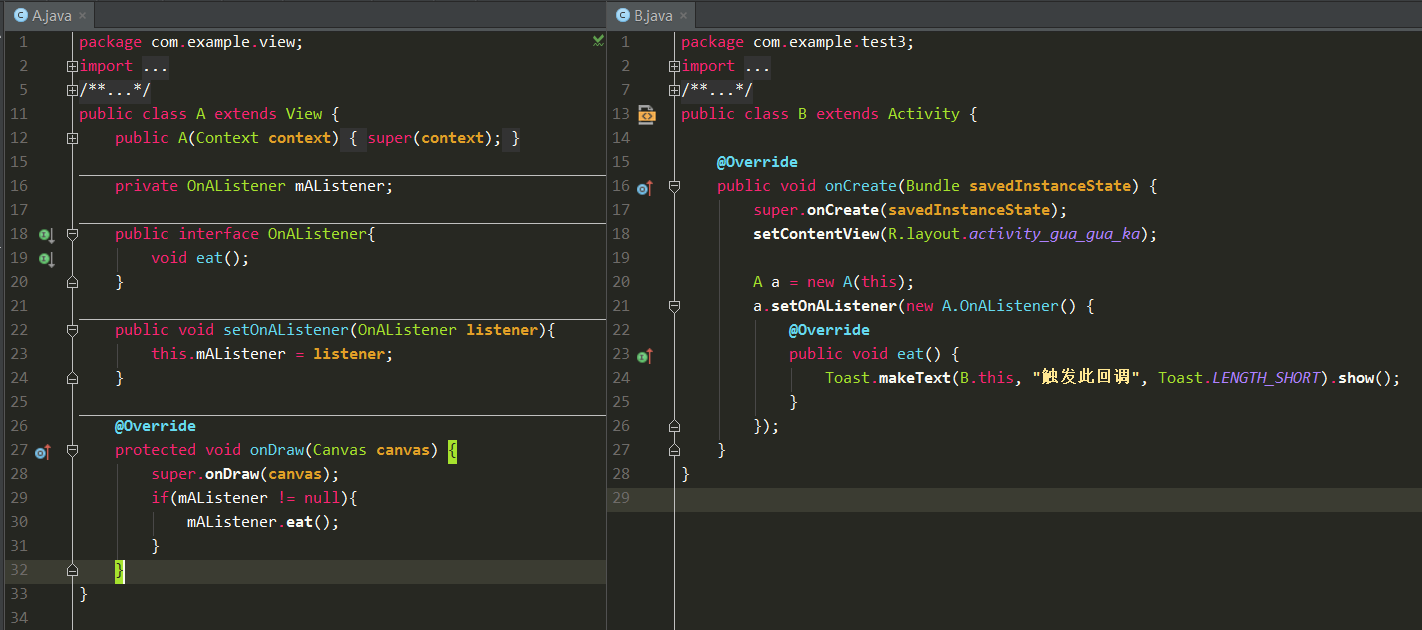Image resolution: width=1422 pixels, height=630 pixels.
Task: Click 'mAListener' field declaration on line 16
Action: (340, 186)
